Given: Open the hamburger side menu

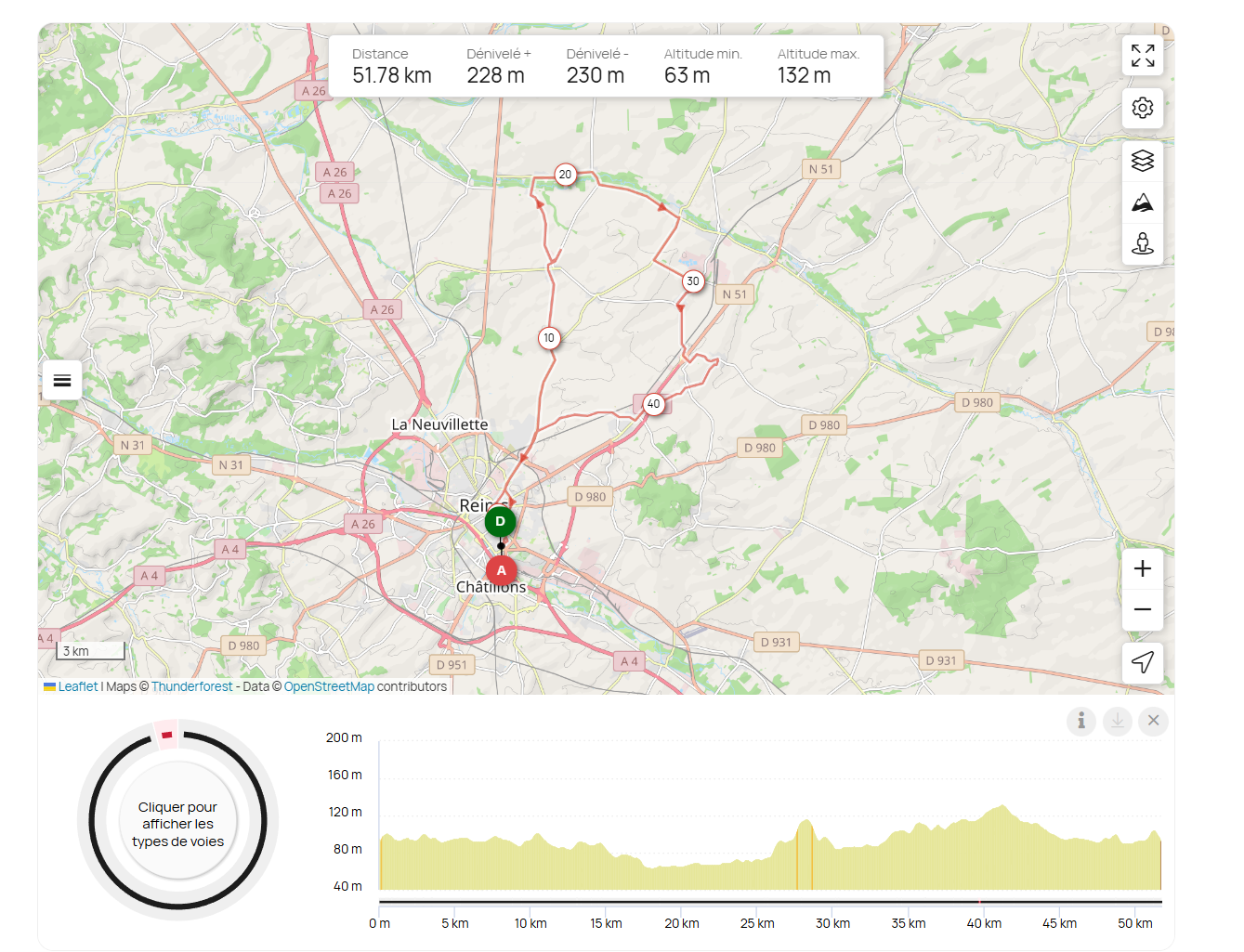Looking at the screenshot, I should click(x=62, y=380).
